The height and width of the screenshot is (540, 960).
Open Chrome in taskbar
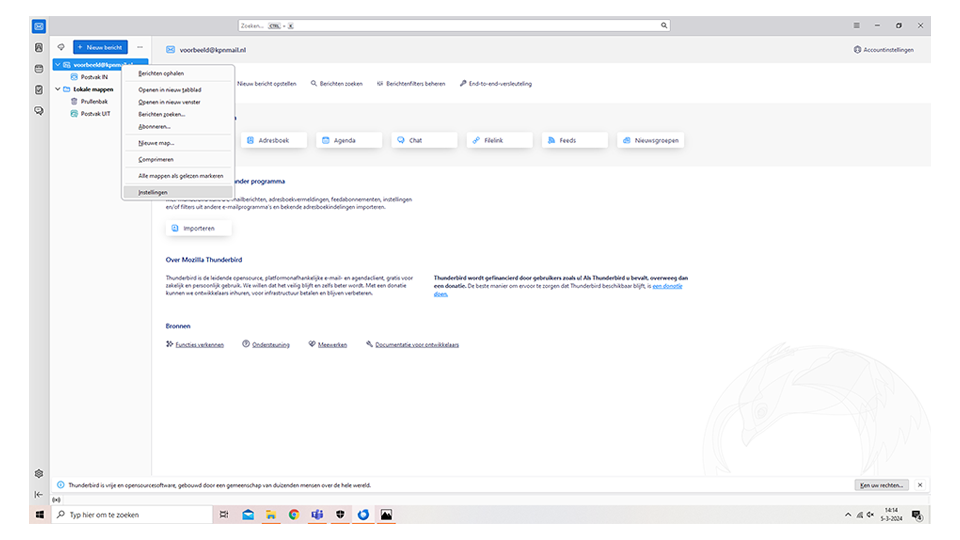[x=294, y=515]
